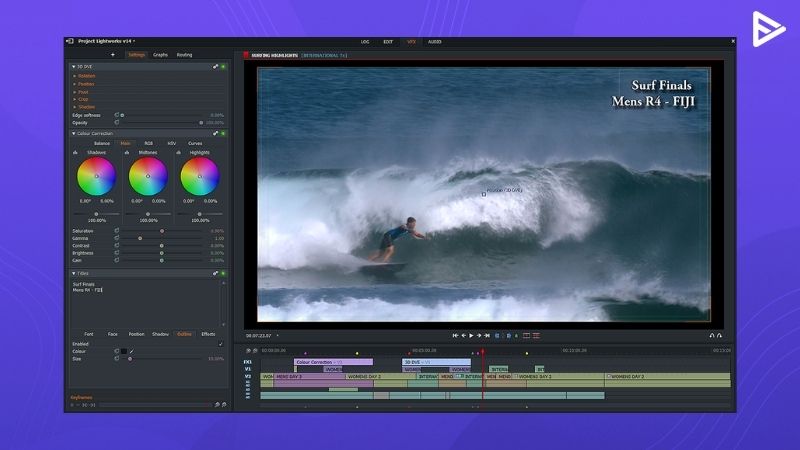
Task: Click the Contrast keyframe icon
Action: pyautogui.click(x=116, y=245)
